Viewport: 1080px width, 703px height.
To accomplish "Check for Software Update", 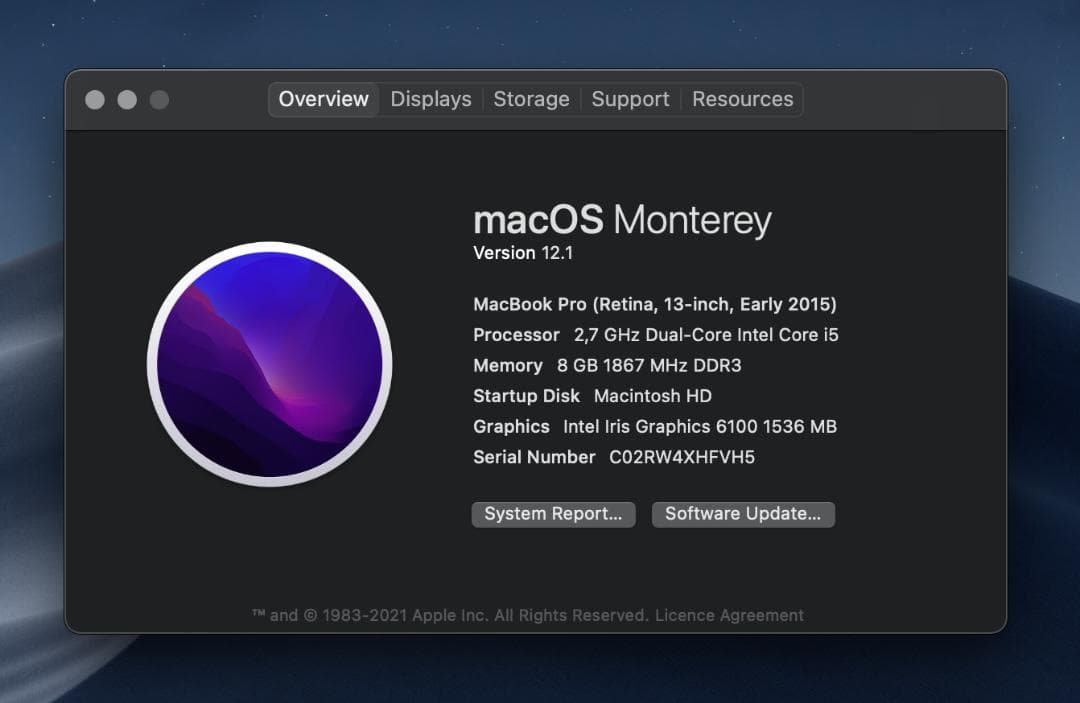I will click(x=743, y=514).
